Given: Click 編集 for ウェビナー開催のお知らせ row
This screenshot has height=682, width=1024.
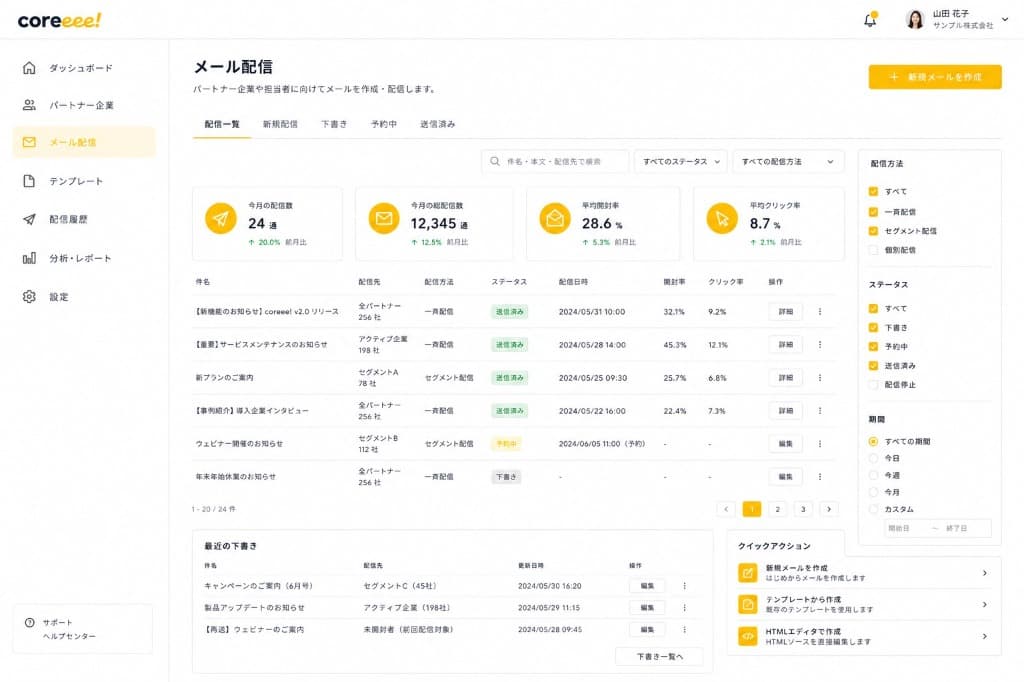Looking at the screenshot, I should pyautogui.click(x=786, y=444).
